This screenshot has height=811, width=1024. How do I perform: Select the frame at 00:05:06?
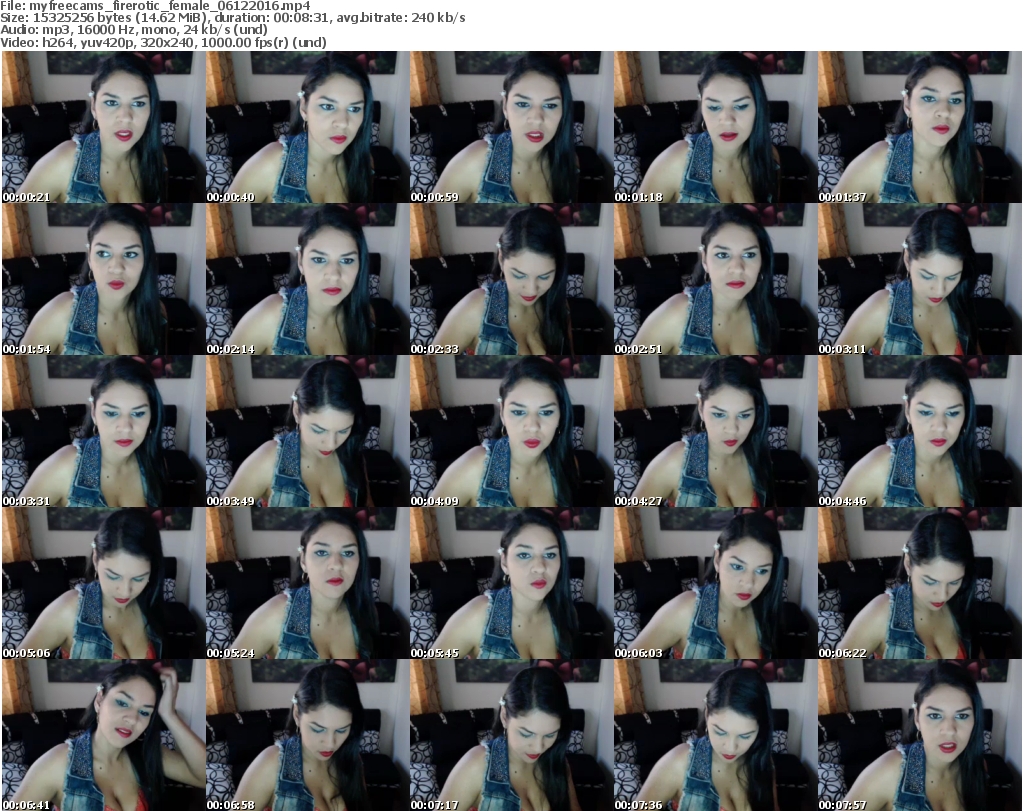point(103,583)
